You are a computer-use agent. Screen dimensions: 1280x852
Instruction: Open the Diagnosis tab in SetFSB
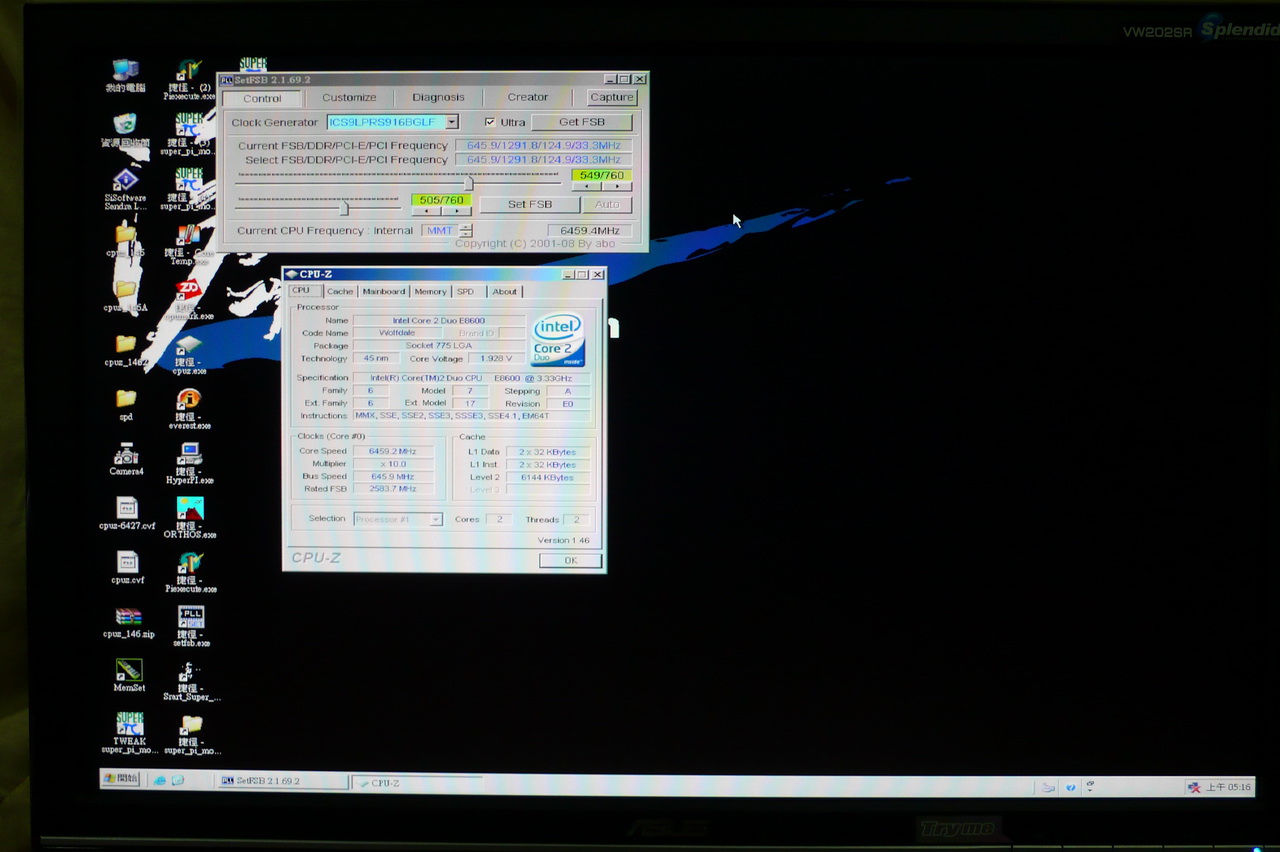438,97
